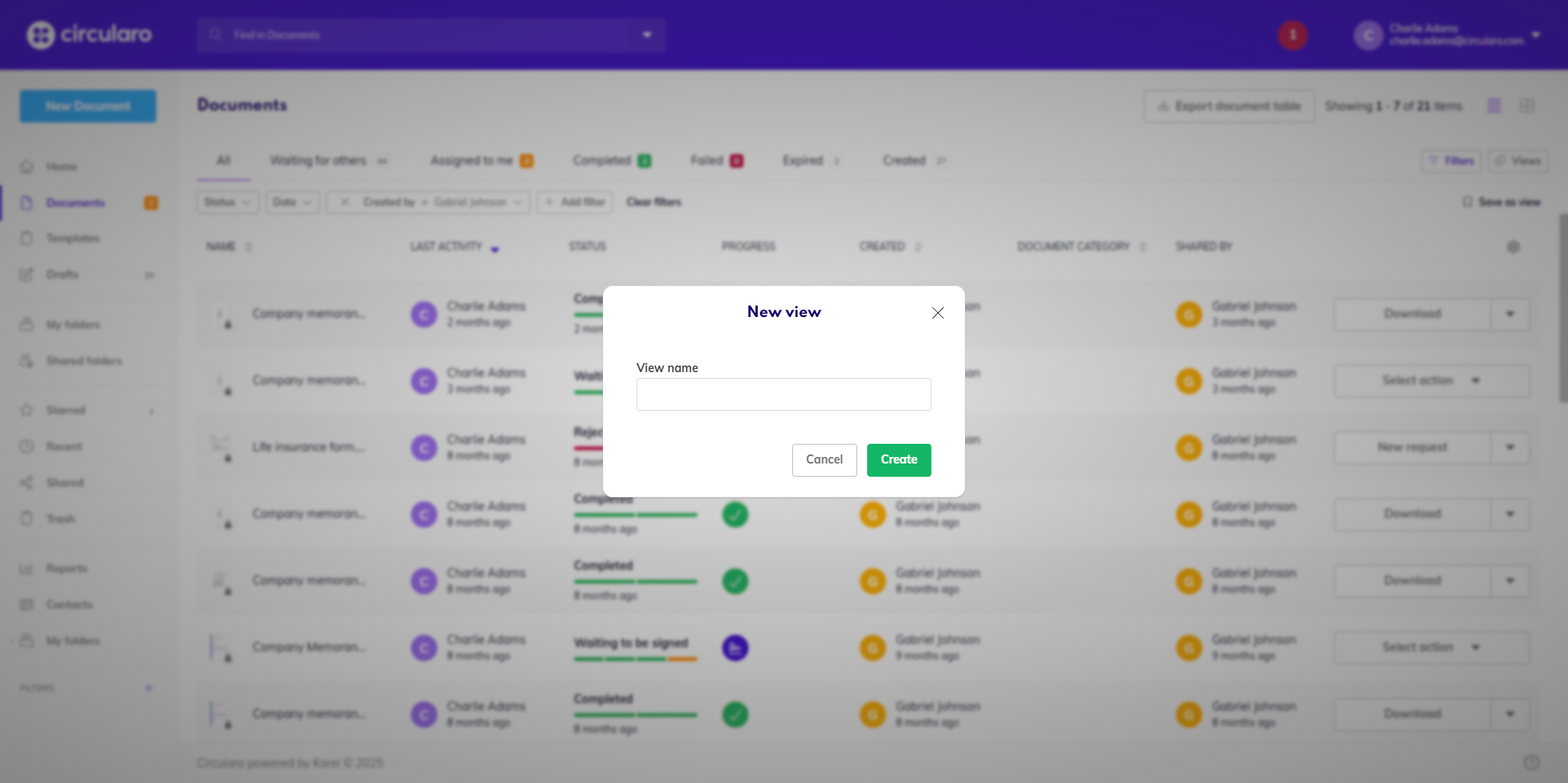Open the user account dropdown arrow
Screen dimensions: 1568x783
tap(1536, 35)
